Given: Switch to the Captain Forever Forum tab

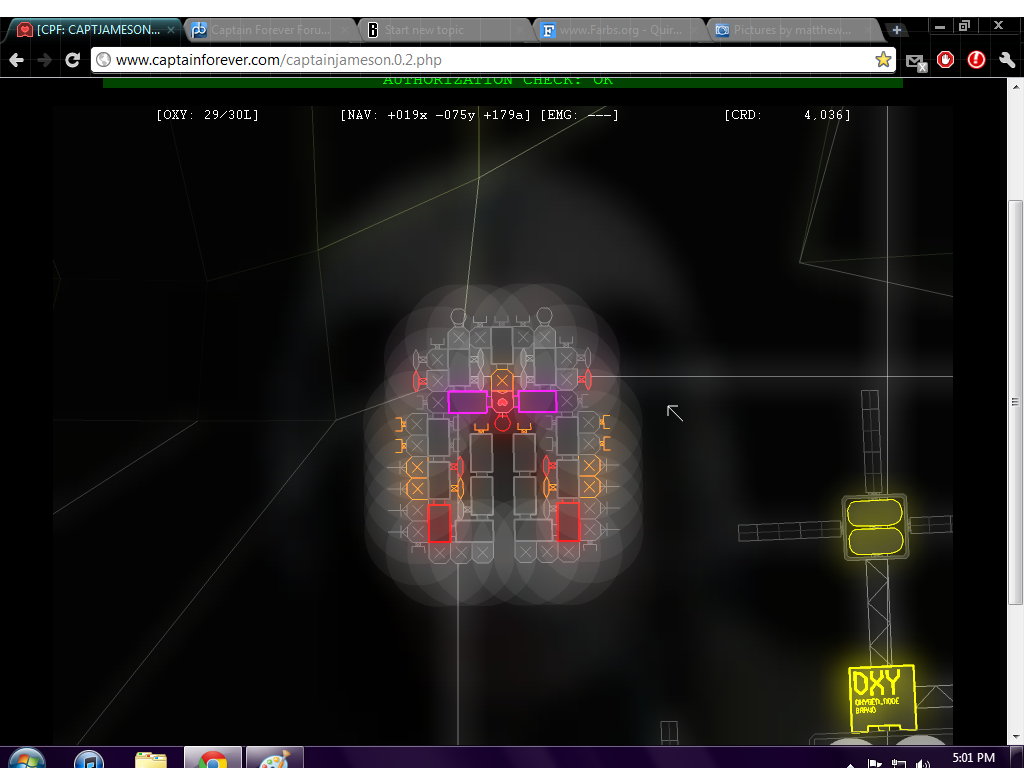Looking at the screenshot, I should click(x=270, y=30).
